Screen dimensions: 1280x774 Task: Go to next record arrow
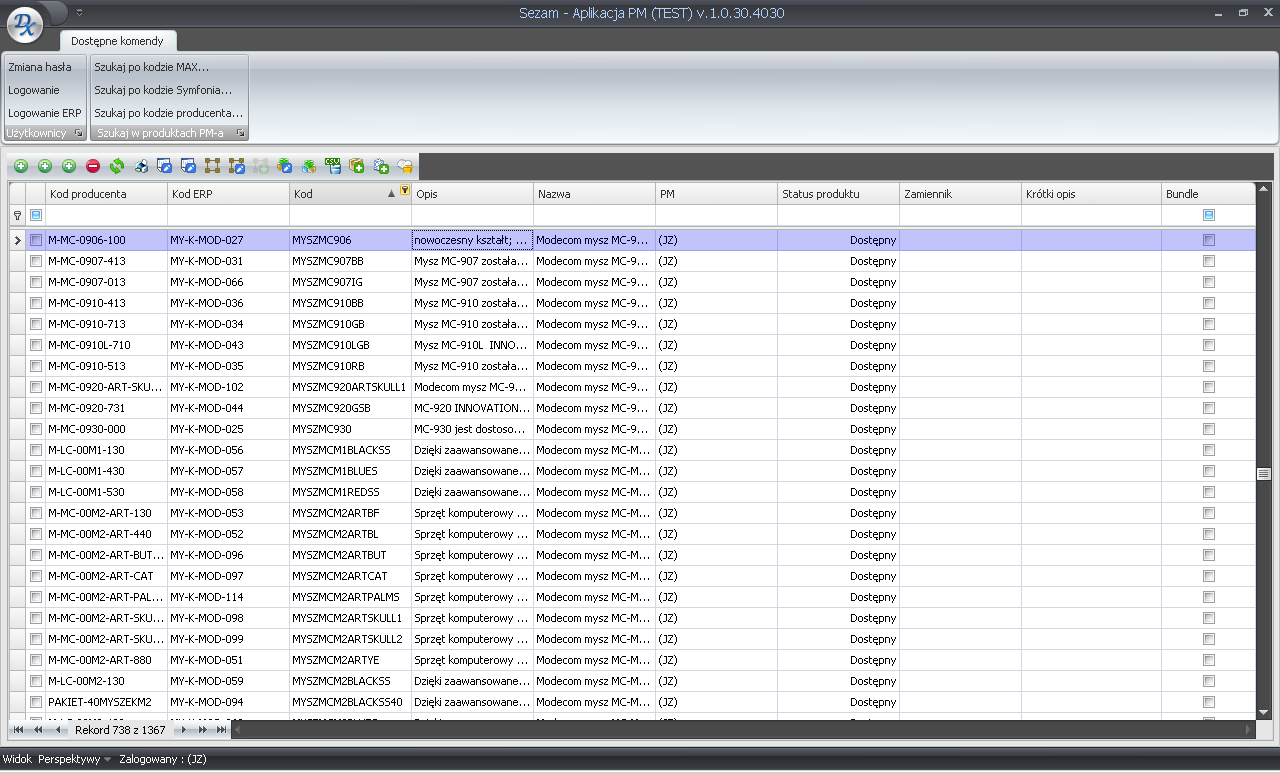(183, 730)
